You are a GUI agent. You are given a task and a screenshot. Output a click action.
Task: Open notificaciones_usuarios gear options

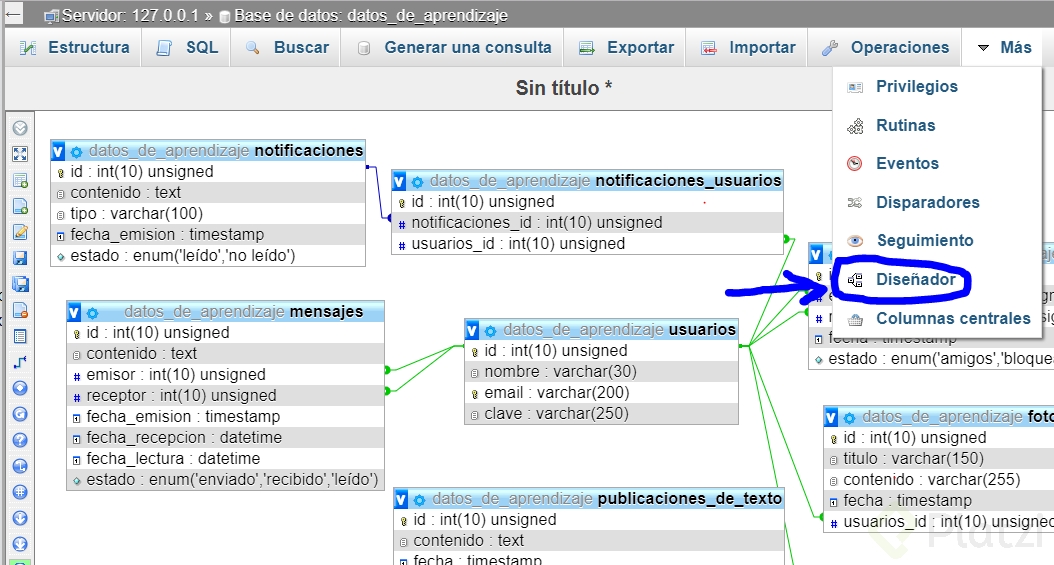pos(417,182)
